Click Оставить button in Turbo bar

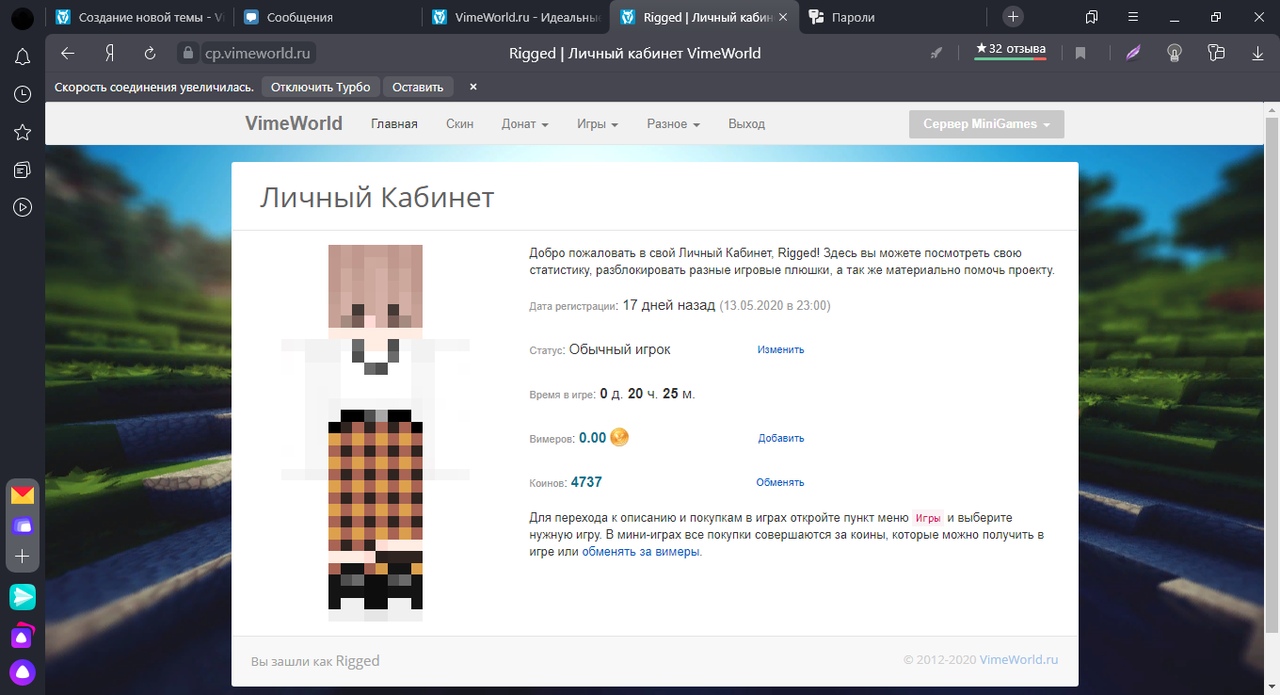point(418,87)
